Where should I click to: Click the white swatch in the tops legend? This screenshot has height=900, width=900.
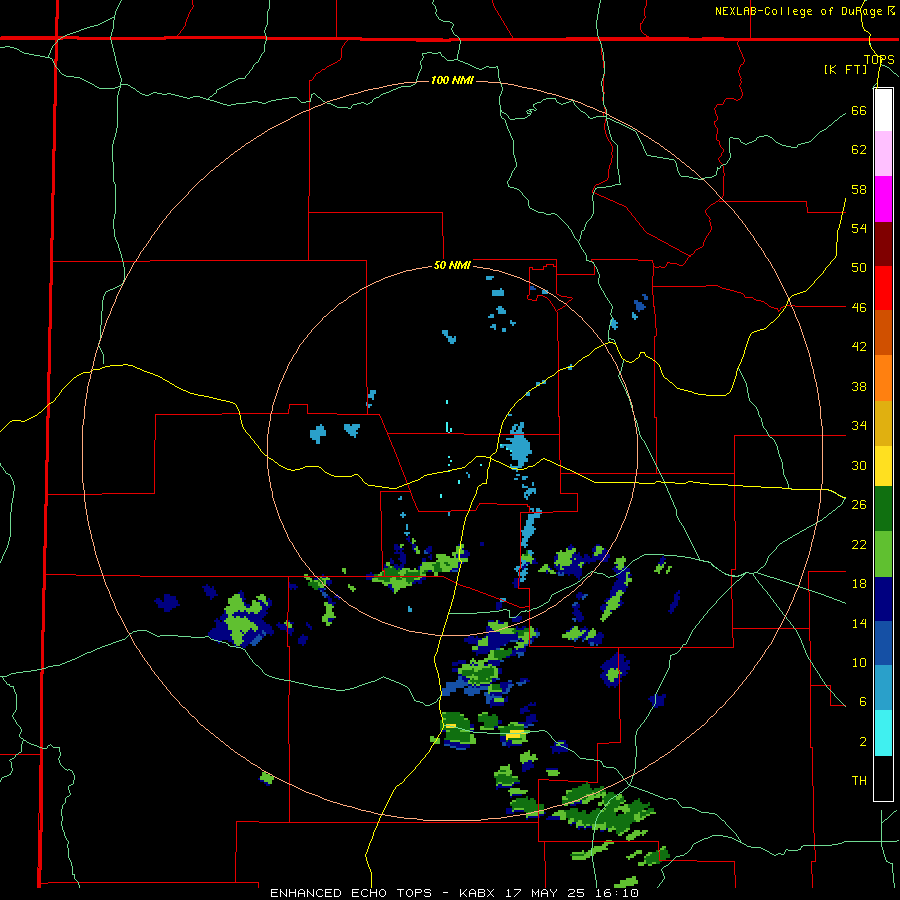click(883, 110)
